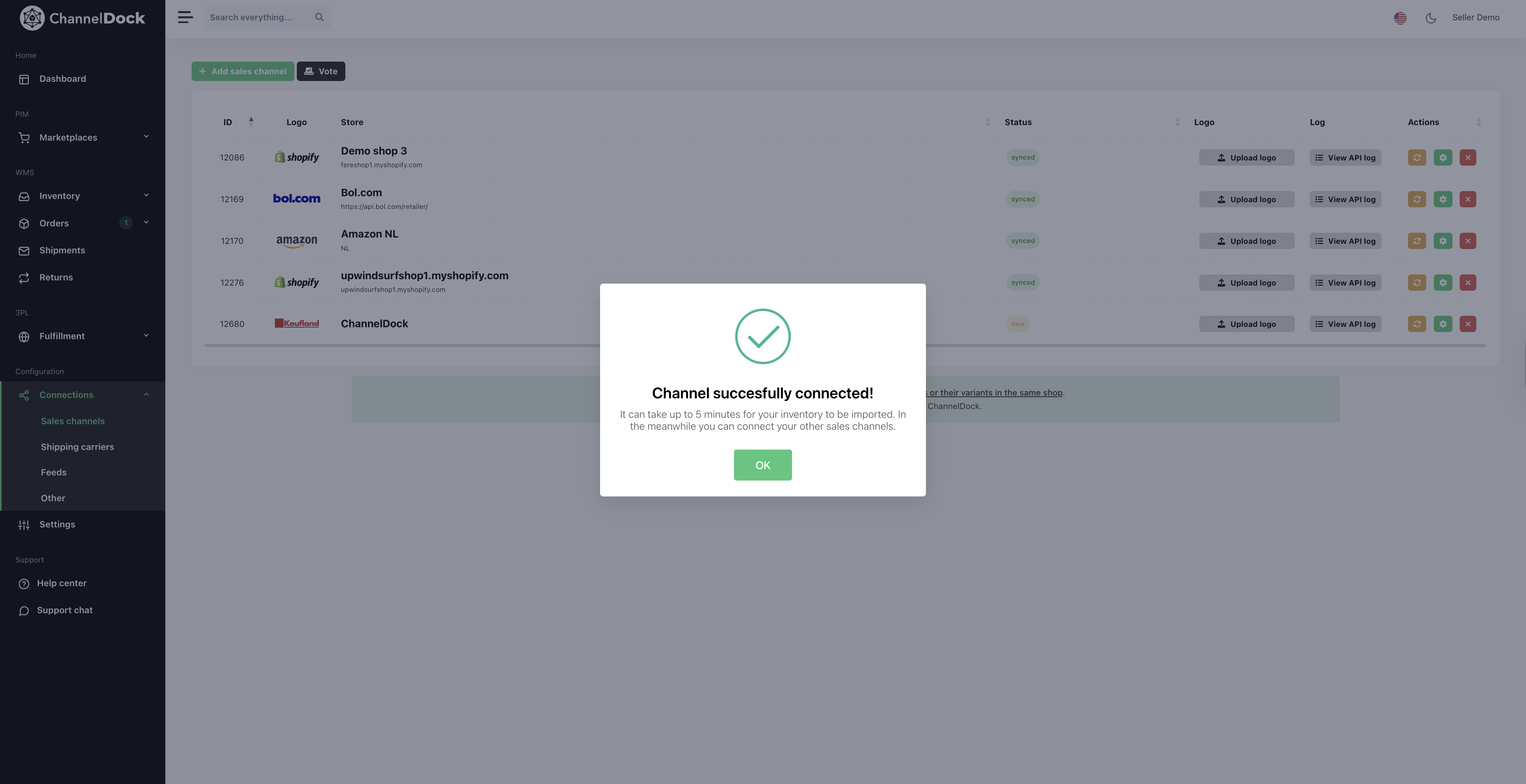Open Dashboard in the sidebar
Screen dimensions: 1526x784
coord(82,79)
